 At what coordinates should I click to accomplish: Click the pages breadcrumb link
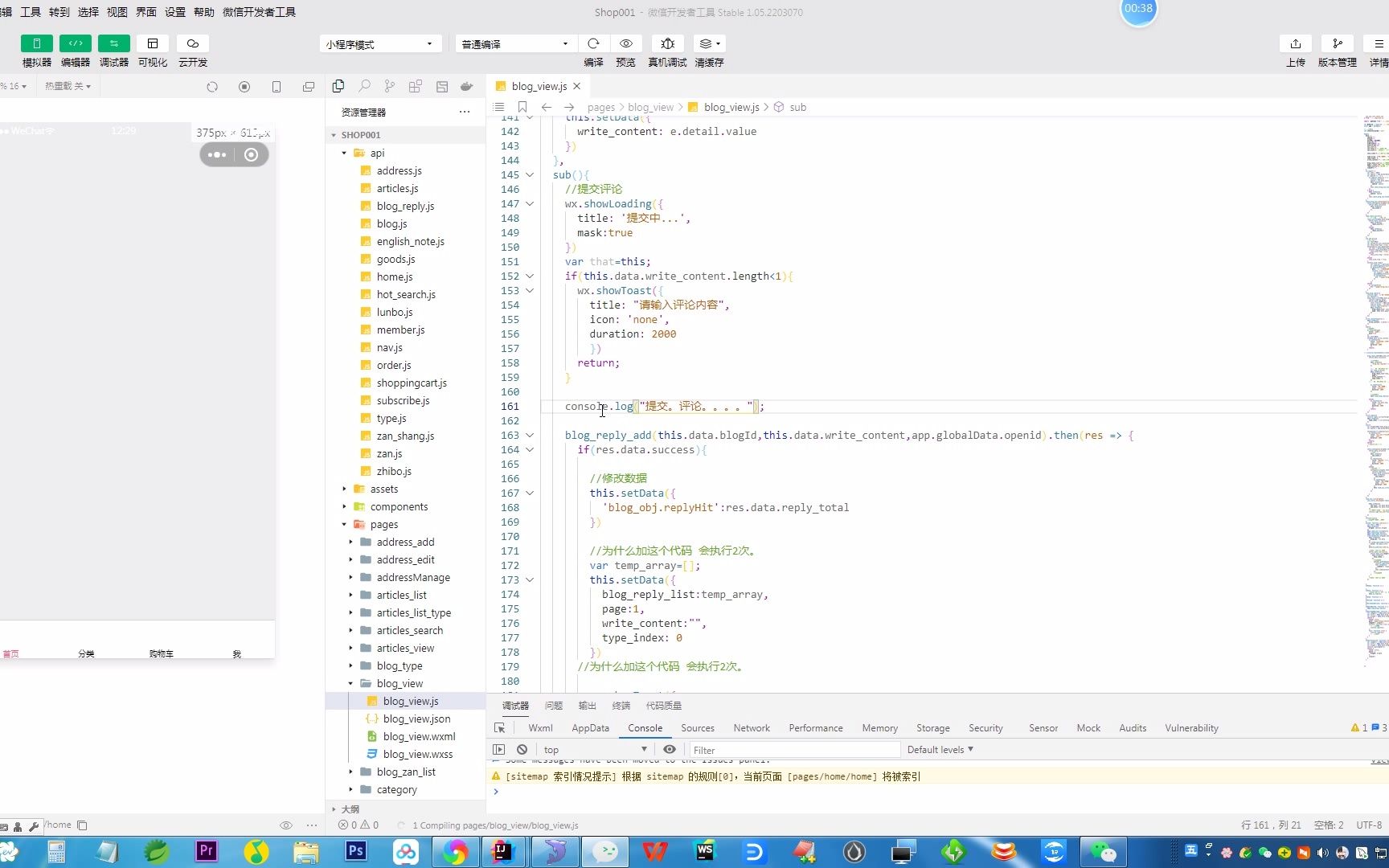pos(600,107)
